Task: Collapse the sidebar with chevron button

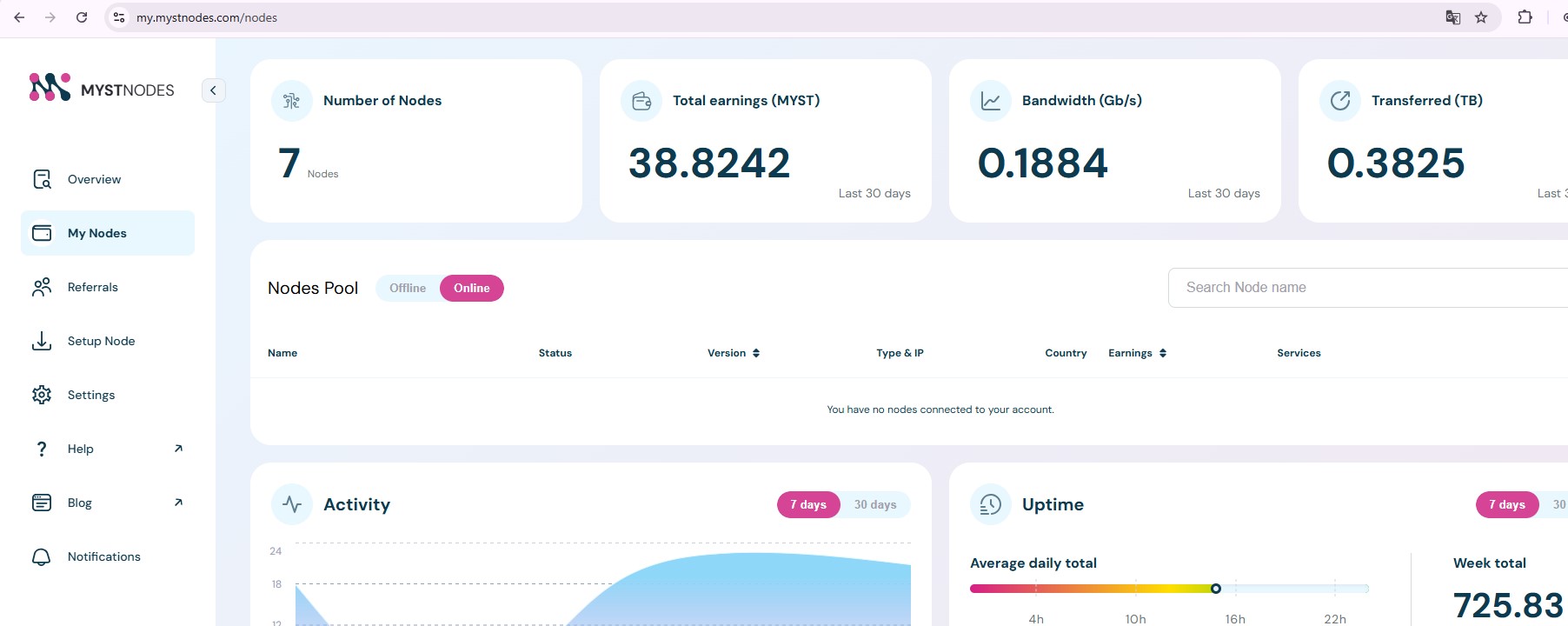Action: tap(213, 90)
